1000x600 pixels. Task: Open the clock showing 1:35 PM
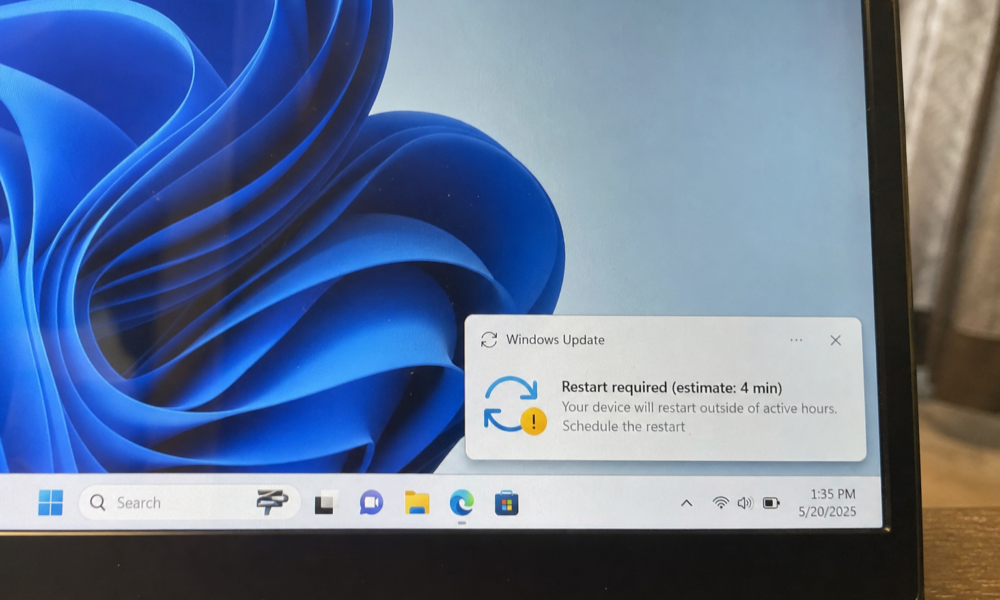(832, 494)
